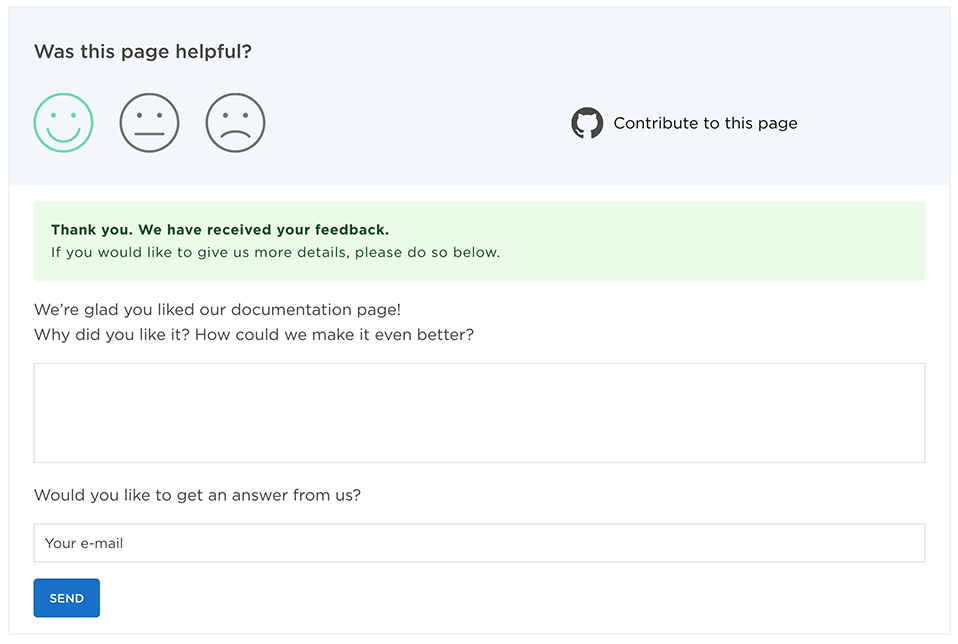Click the green thank-you confirmation banner

point(478,240)
